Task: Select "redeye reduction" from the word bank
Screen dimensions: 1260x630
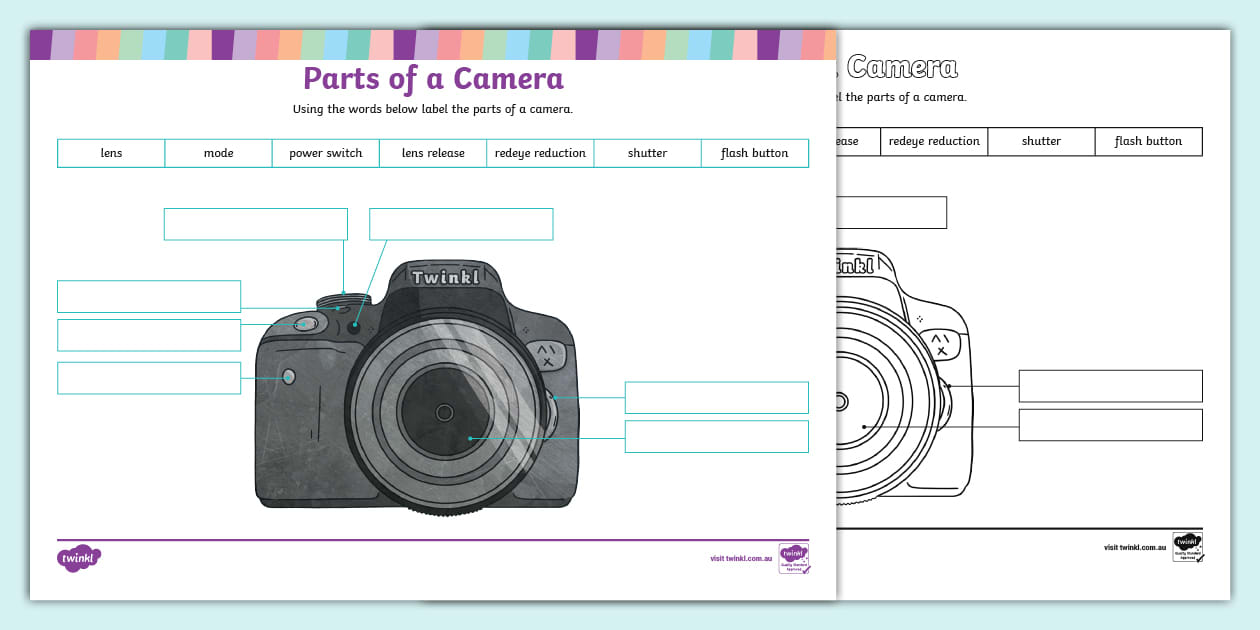Action: tap(540, 153)
